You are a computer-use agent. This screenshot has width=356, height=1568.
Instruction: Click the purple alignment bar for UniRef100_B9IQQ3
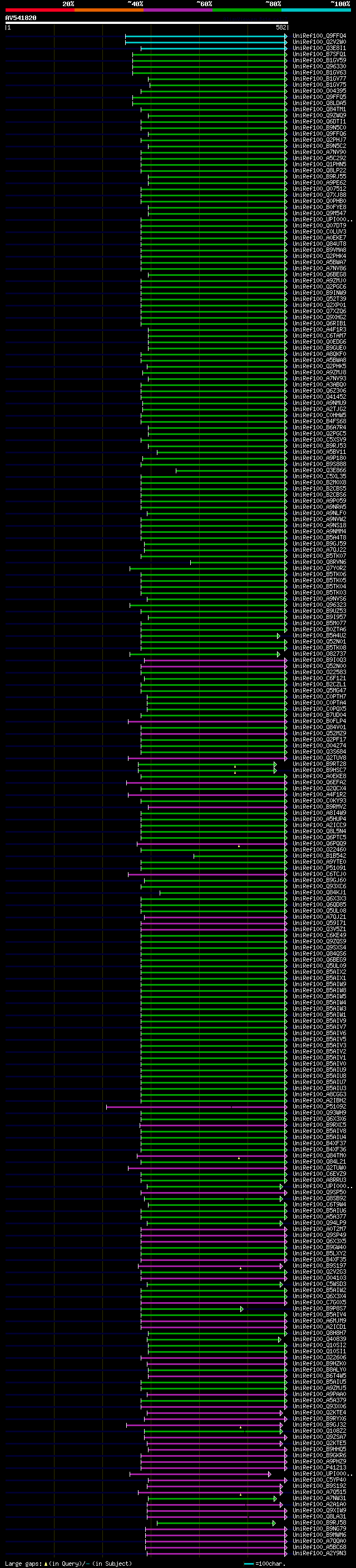[x=215, y=660]
